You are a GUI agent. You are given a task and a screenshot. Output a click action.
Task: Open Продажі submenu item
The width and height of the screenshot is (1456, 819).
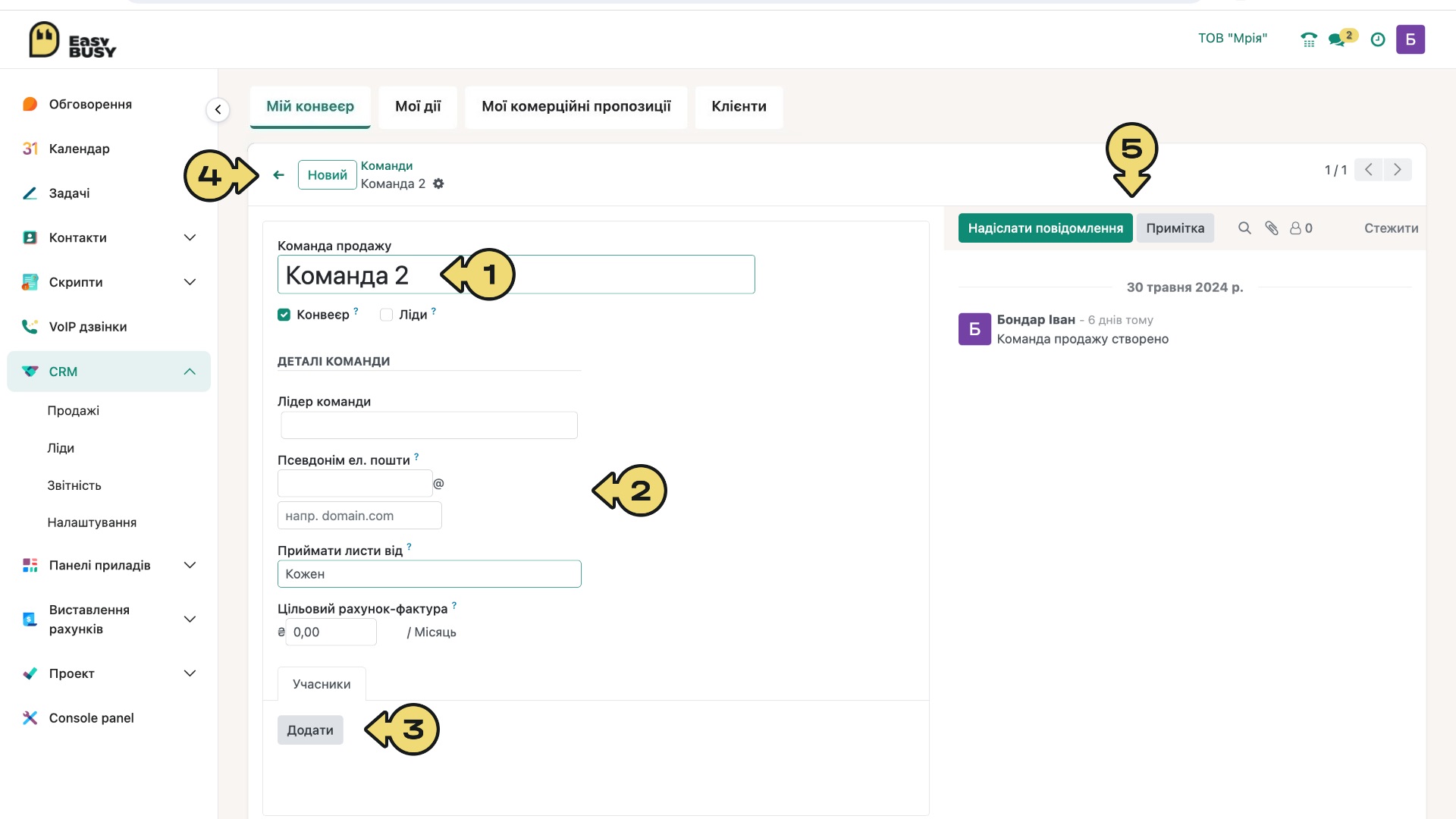(74, 411)
